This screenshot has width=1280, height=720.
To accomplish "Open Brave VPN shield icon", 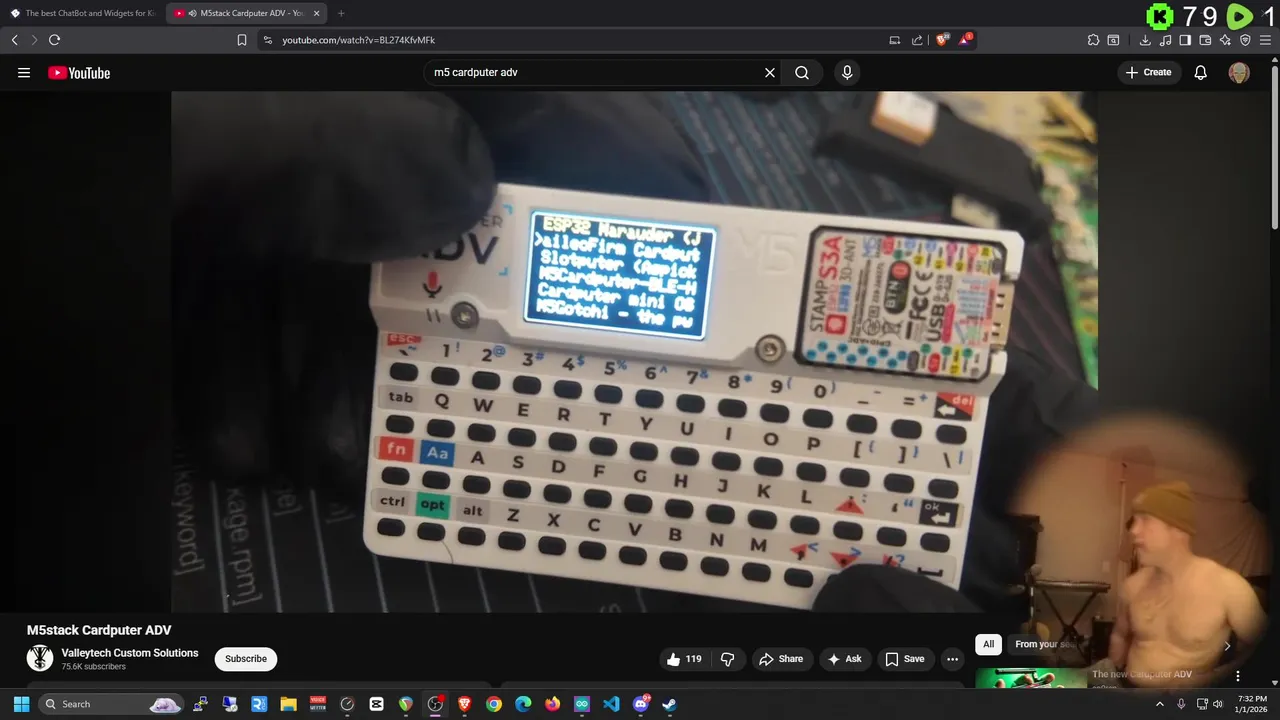I will (1245, 40).
